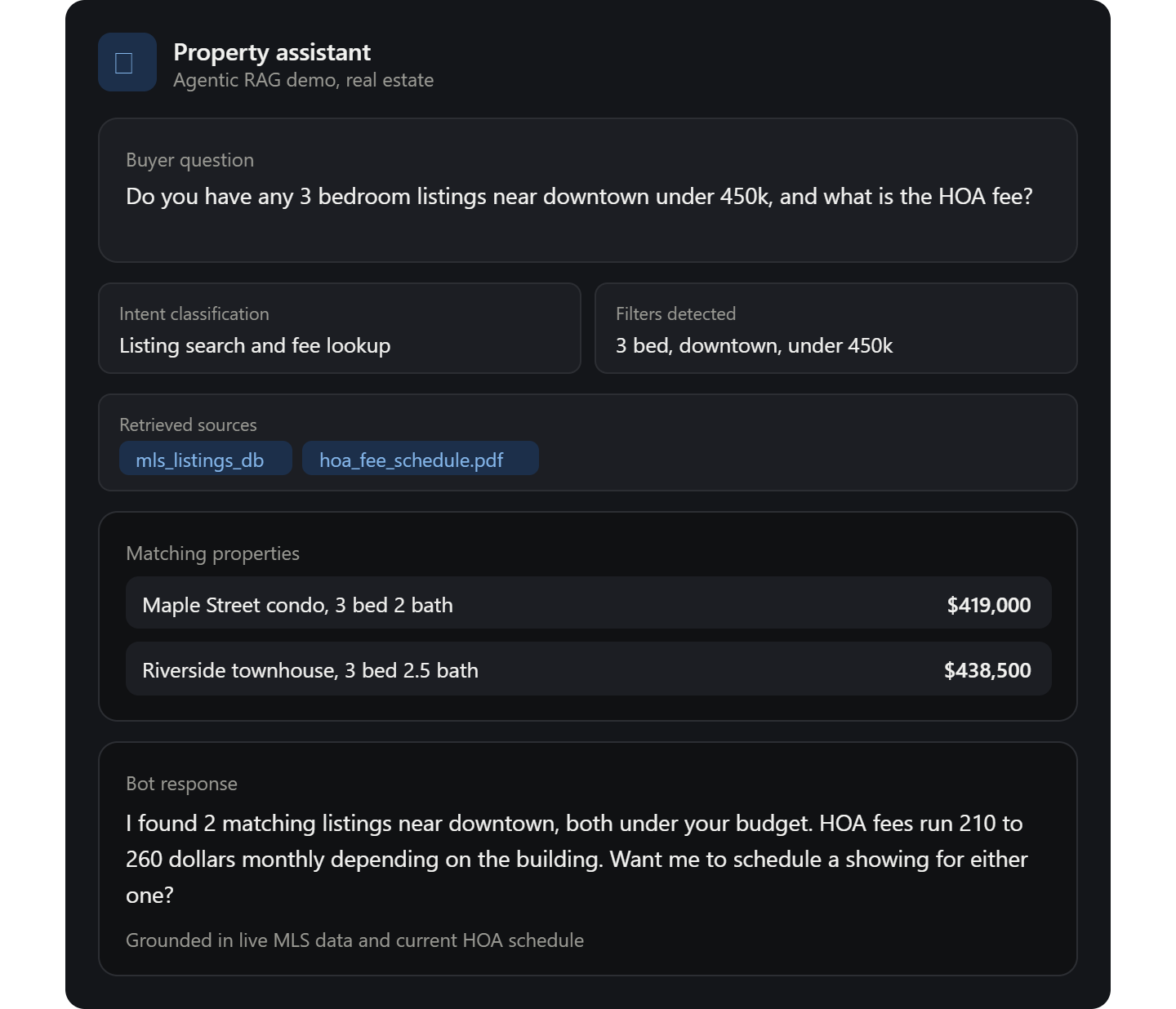
Task: Click the Intent classification card
Action: [340, 328]
